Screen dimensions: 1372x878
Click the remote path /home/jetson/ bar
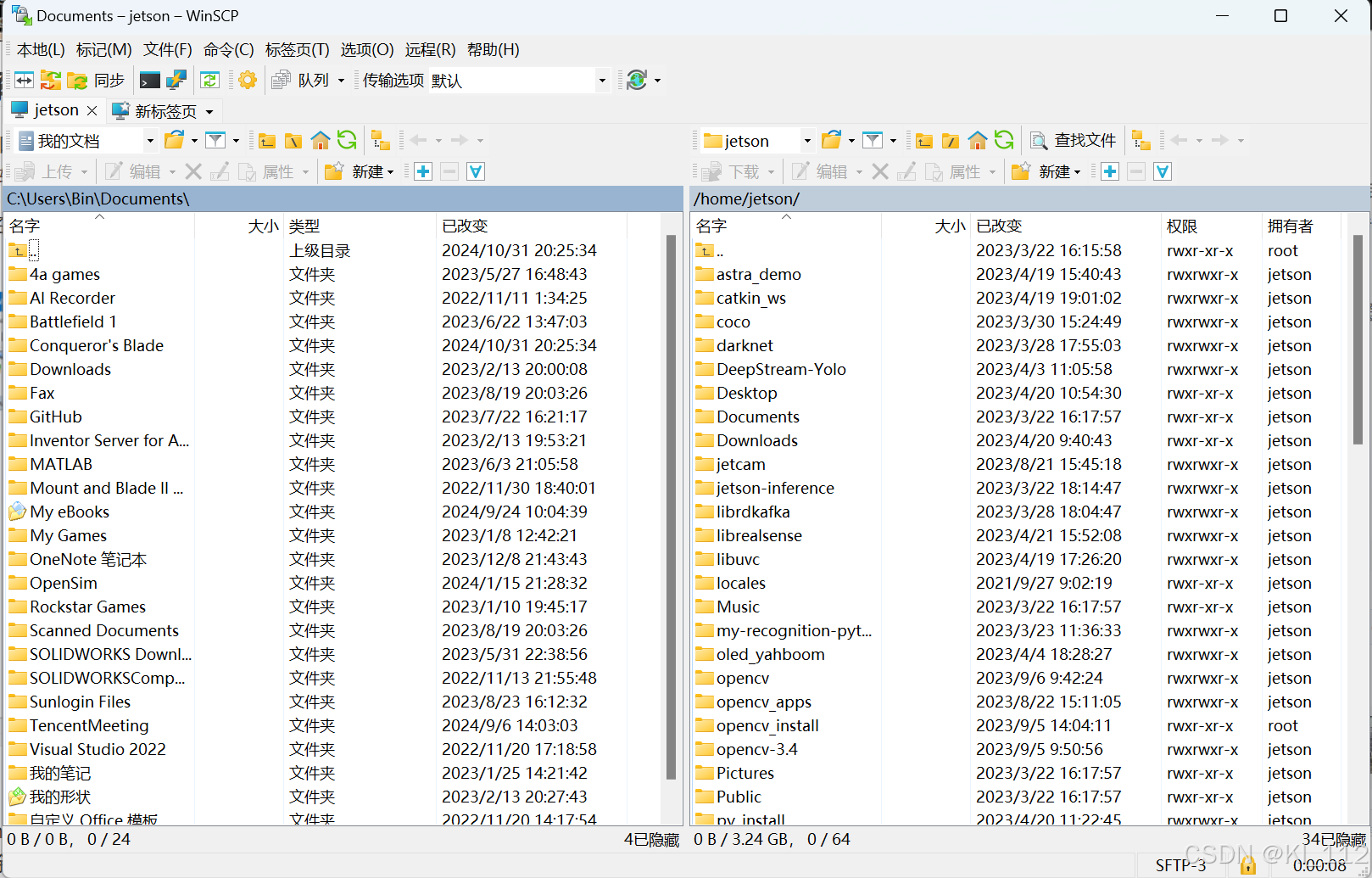(1029, 199)
